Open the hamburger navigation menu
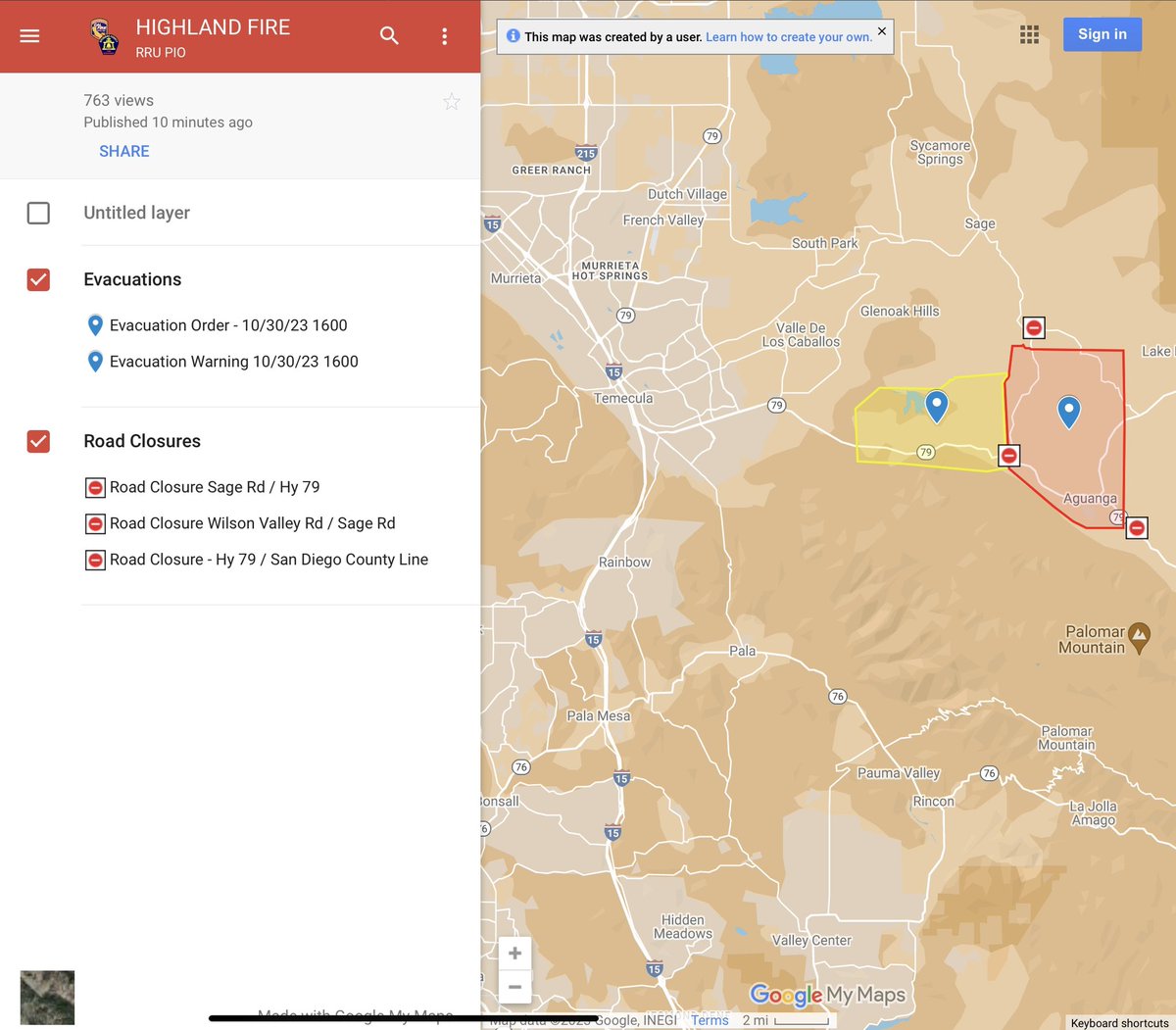Image resolution: width=1176 pixels, height=1030 pixels. (28, 36)
